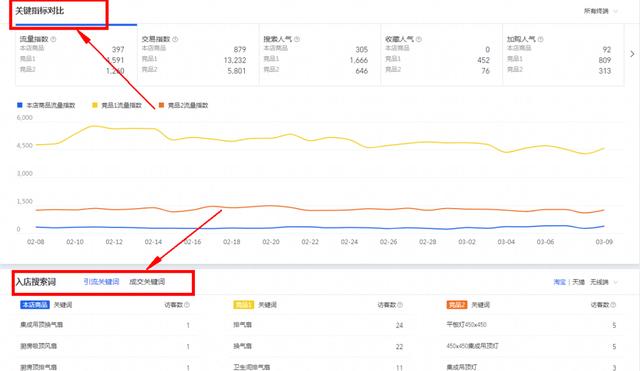Select the 淘宝 source link
Screen dimensions: 640x371
click(560, 282)
